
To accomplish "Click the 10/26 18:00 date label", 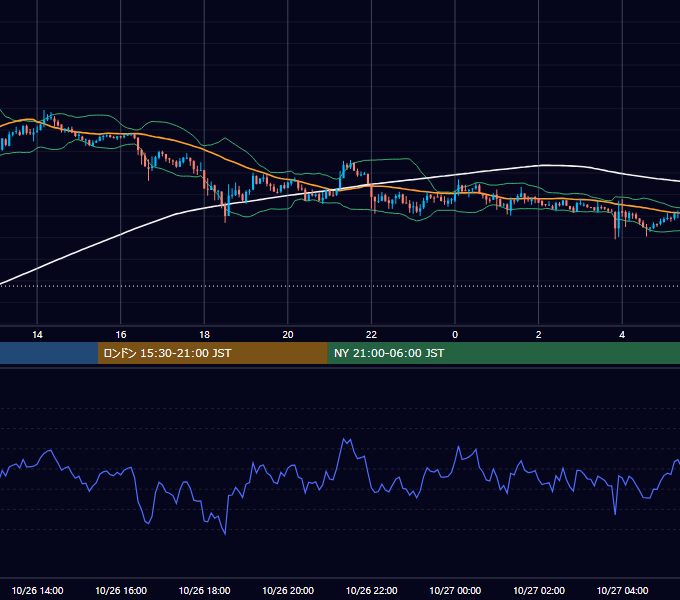I will coord(204,590).
